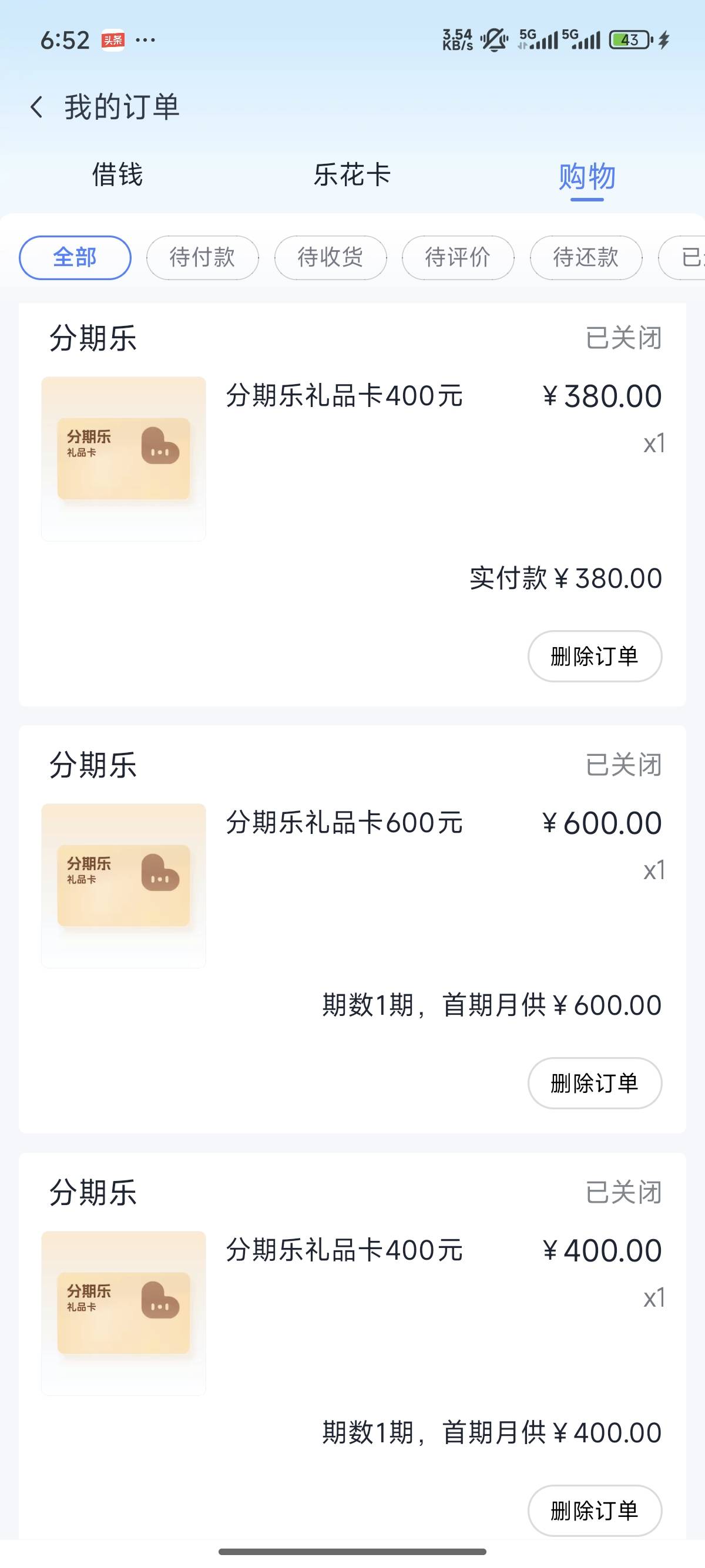The width and height of the screenshot is (705, 1568).
Task: Delete the ¥380.00 gift card order
Action: point(594,656)
